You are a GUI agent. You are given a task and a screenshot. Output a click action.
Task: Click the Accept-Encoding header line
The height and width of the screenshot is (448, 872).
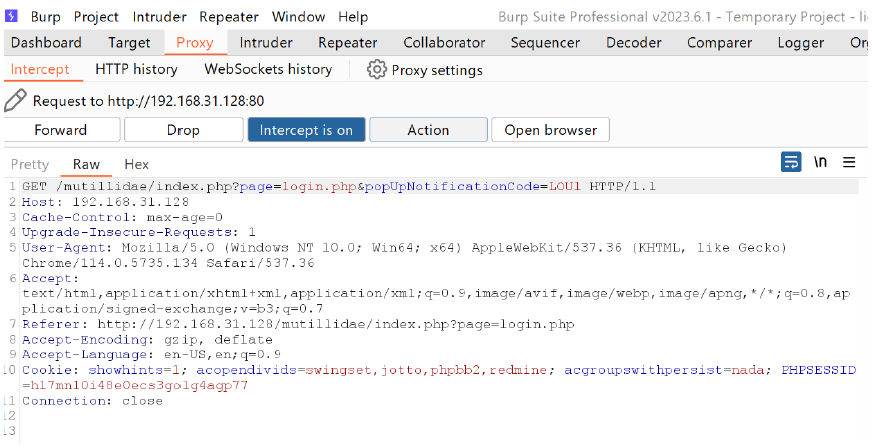[x=147, y=340]
